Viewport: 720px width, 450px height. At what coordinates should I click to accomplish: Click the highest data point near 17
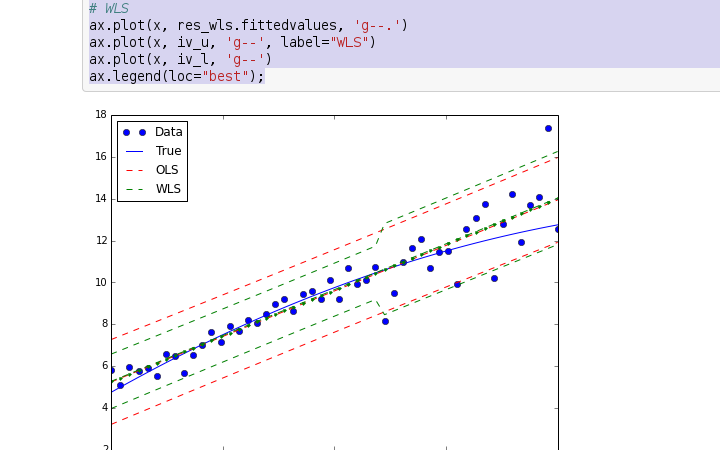coord(548,128)
